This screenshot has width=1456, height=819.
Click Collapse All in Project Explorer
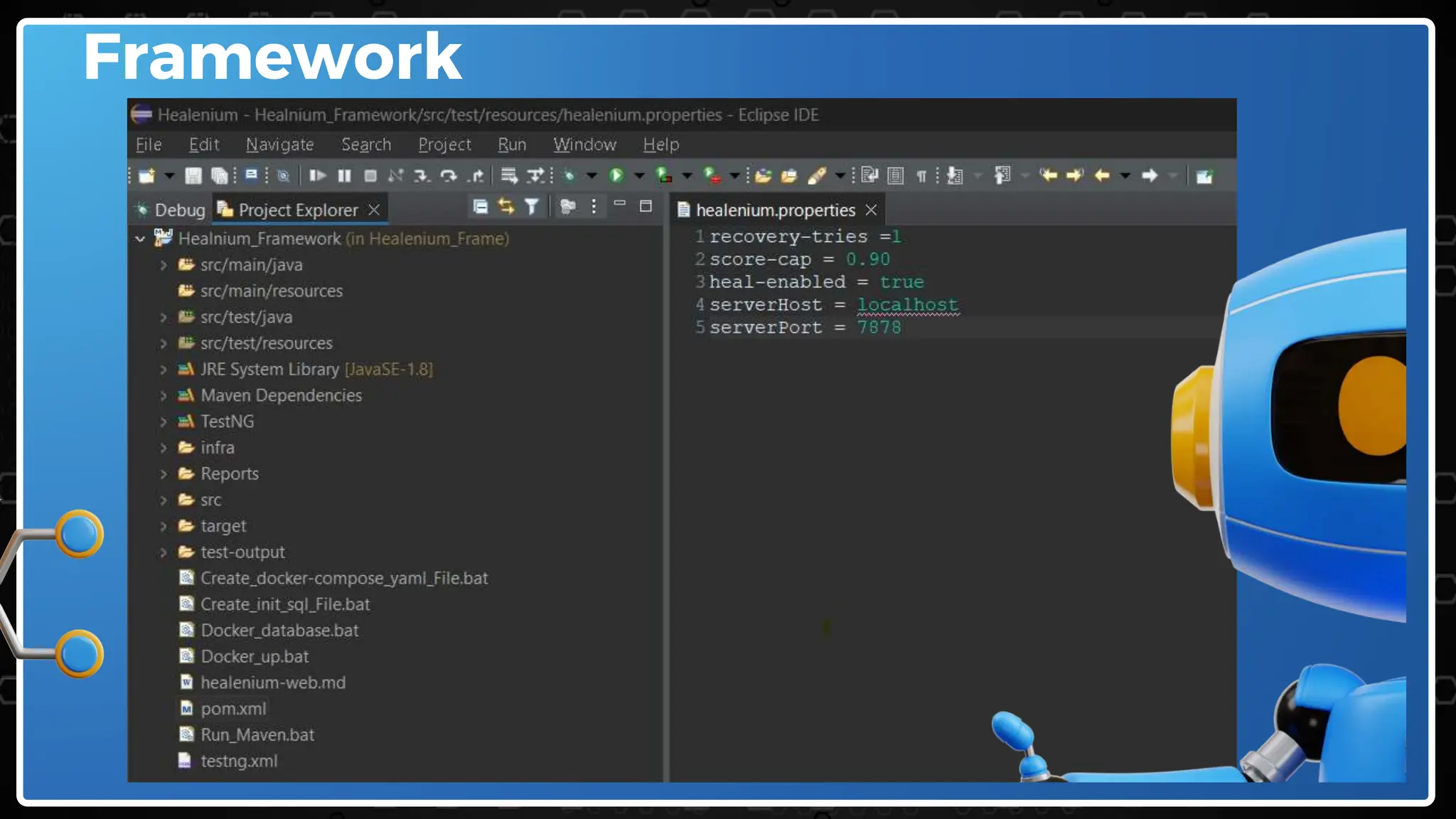point(481,206)
